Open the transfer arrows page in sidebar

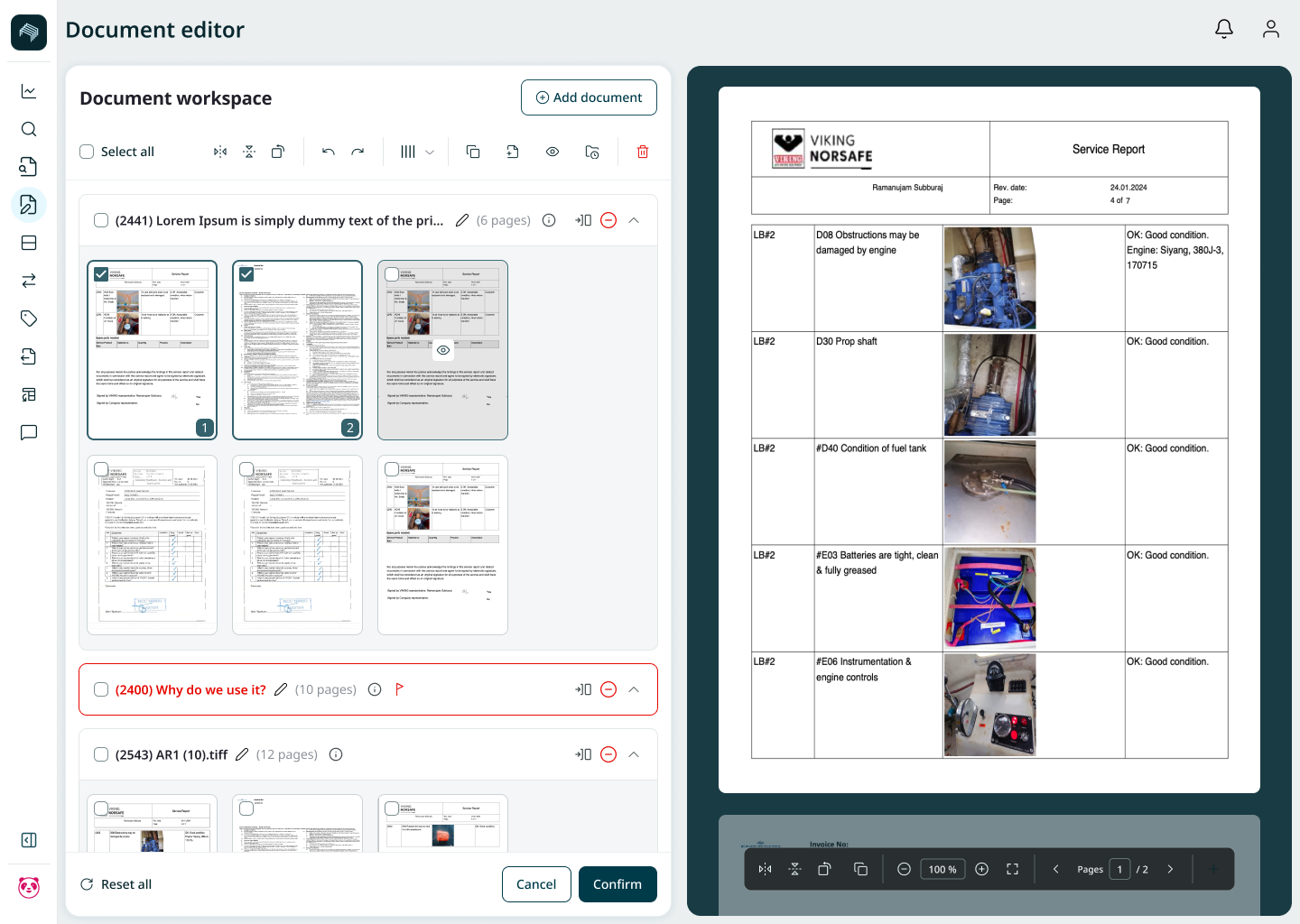pos(29,281)
